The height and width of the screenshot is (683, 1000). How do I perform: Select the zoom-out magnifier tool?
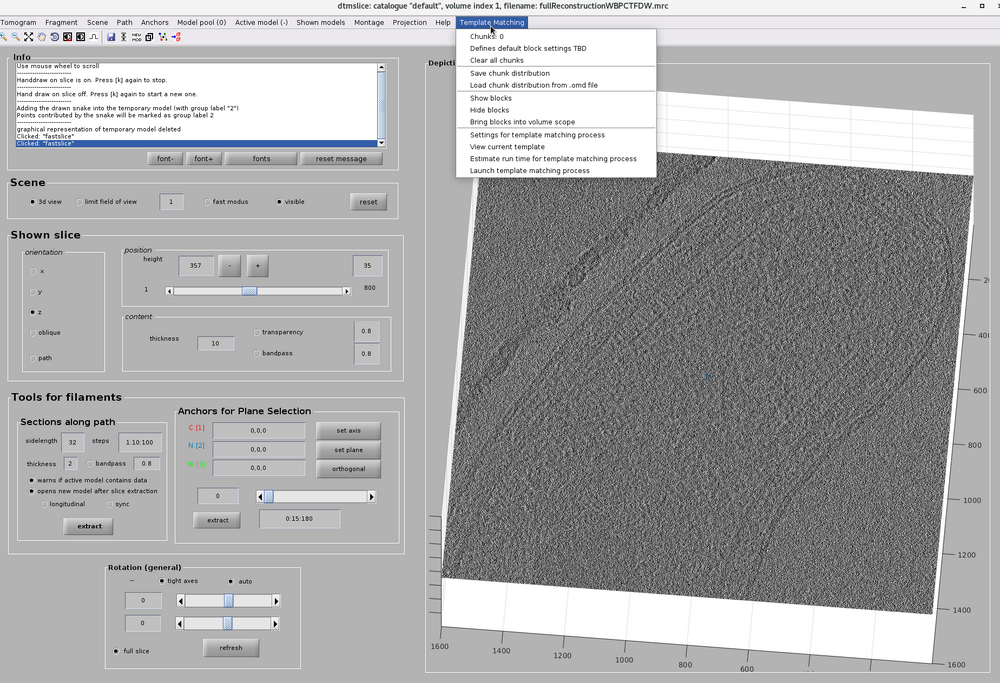click(x=15, y=37)
